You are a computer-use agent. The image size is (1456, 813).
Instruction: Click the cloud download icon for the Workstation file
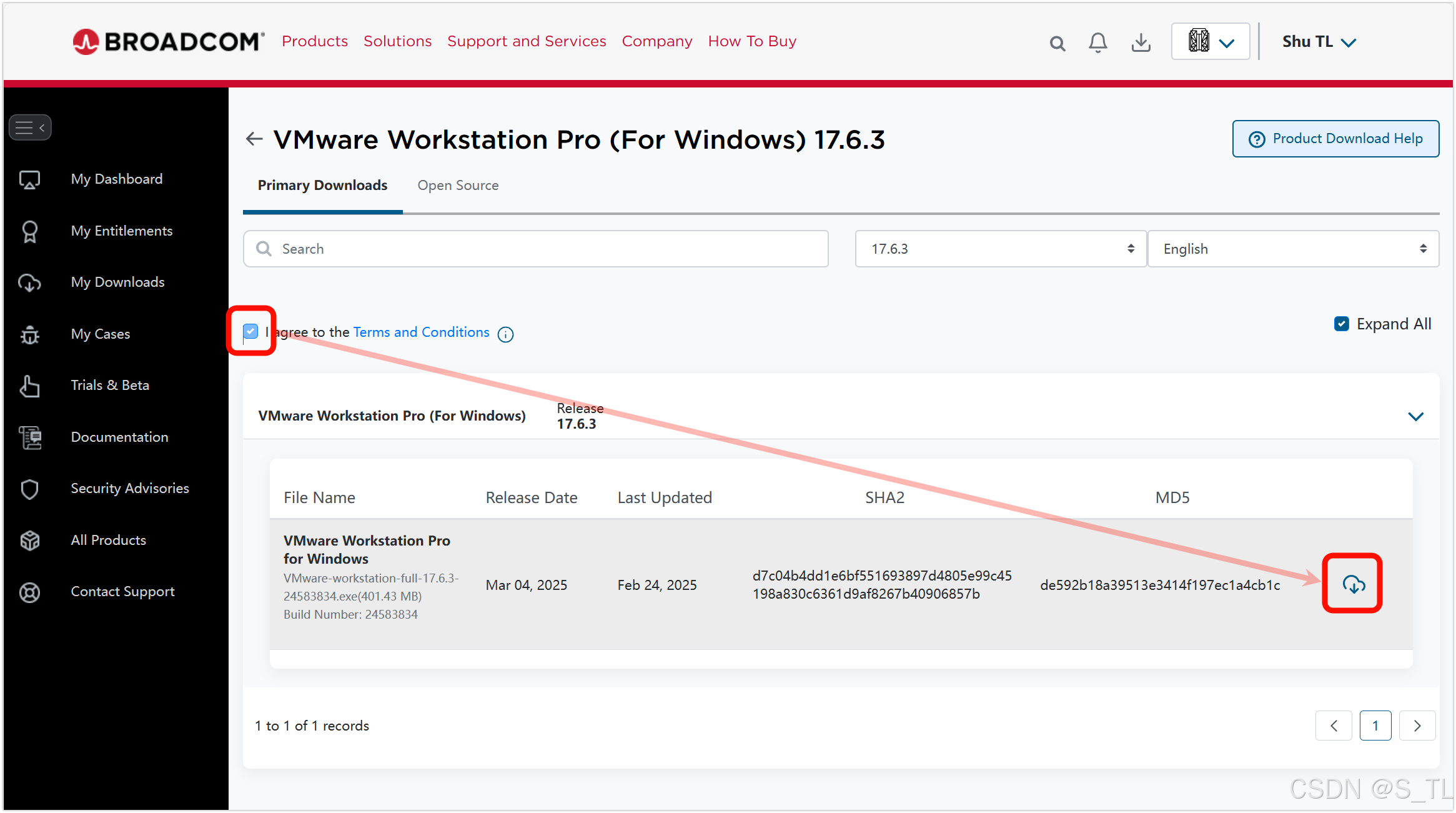[x=1353, y=584]
